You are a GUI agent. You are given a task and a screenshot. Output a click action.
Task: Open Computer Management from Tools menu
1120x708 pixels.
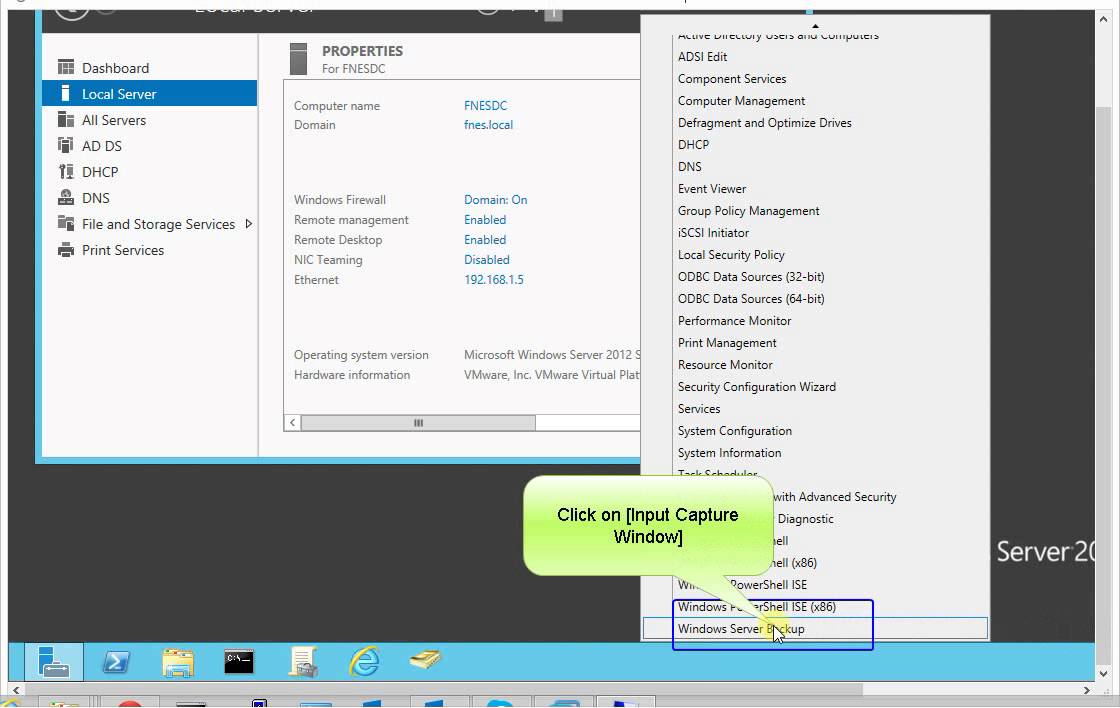741,101
